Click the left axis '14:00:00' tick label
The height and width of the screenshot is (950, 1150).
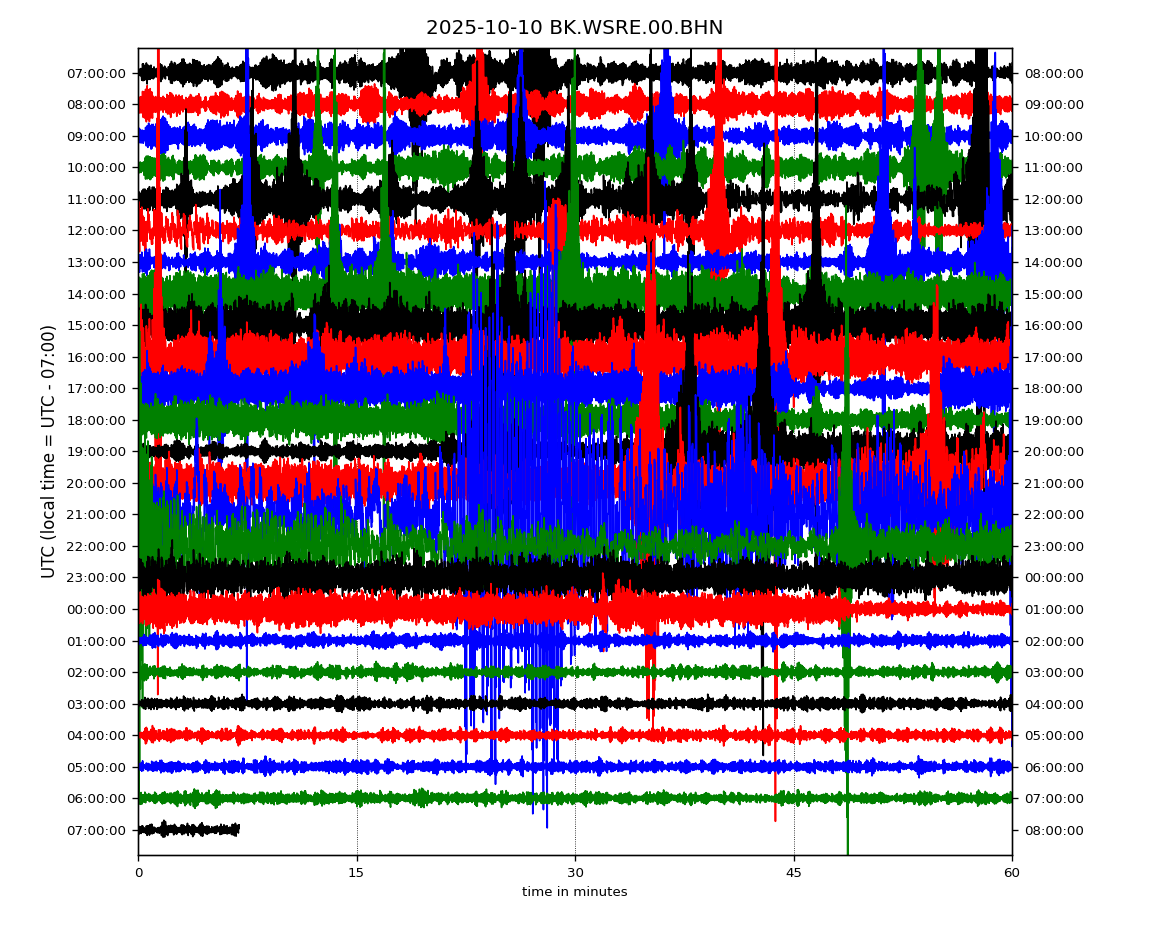coord(98,294)
